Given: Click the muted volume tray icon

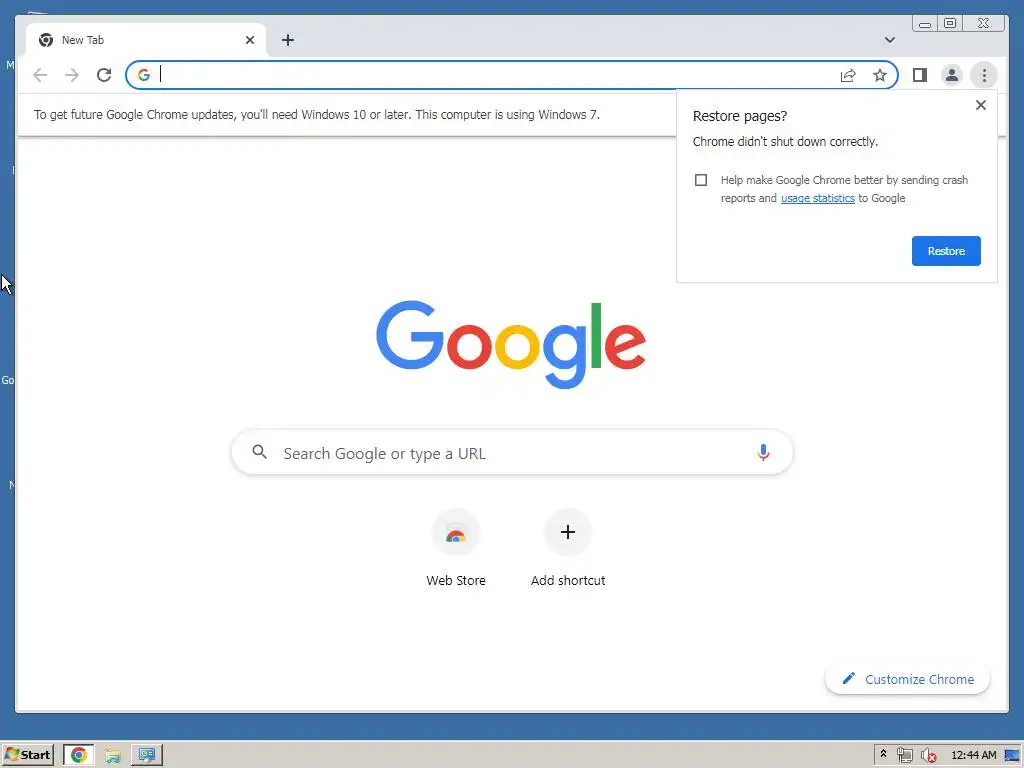Looking at the screenshot, I should (928, 755).
